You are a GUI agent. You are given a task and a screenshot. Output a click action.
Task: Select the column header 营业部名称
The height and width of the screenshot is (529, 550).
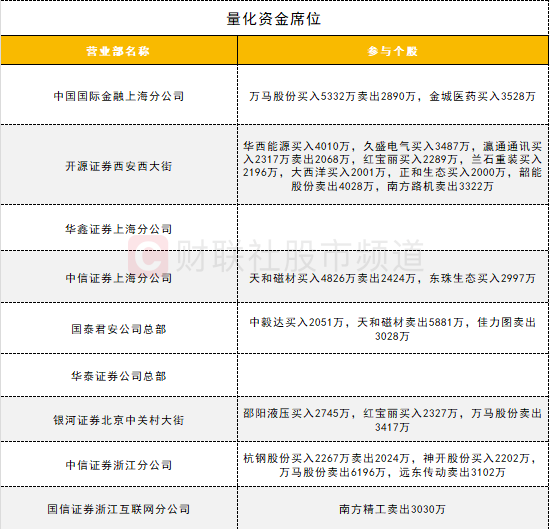pyautogui.click(x=118, y=51)
